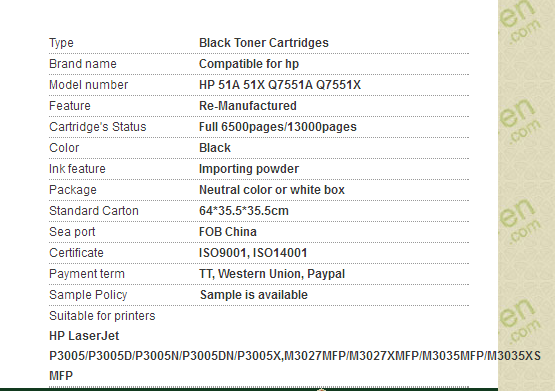
Task: Click the carton size '64*35.5*35.5cm'
Action: [244, 211]
